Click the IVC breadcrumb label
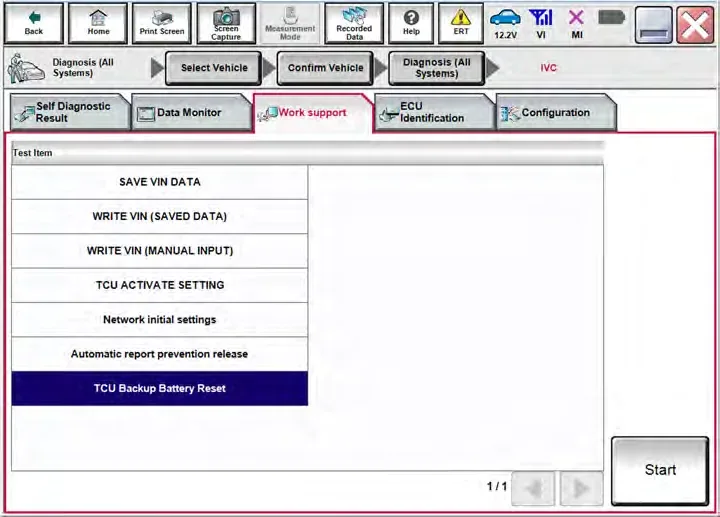The width and height of the screenshot is (720, 517). 548,68
